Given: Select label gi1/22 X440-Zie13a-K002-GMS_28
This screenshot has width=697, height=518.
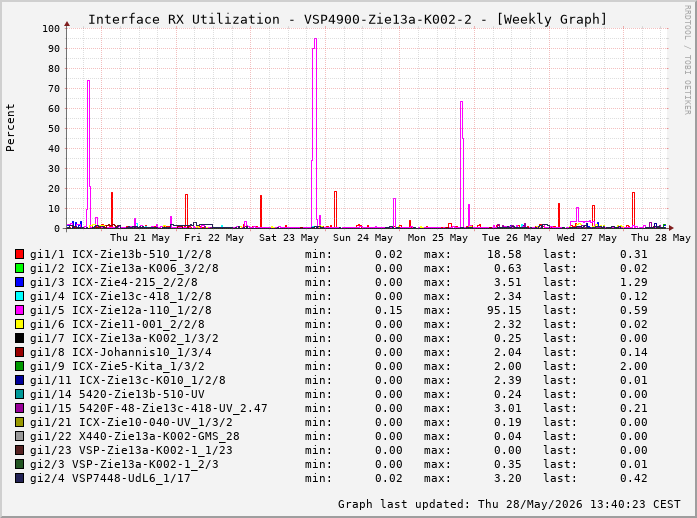Looking at the screenshot, I should point(135,436).
